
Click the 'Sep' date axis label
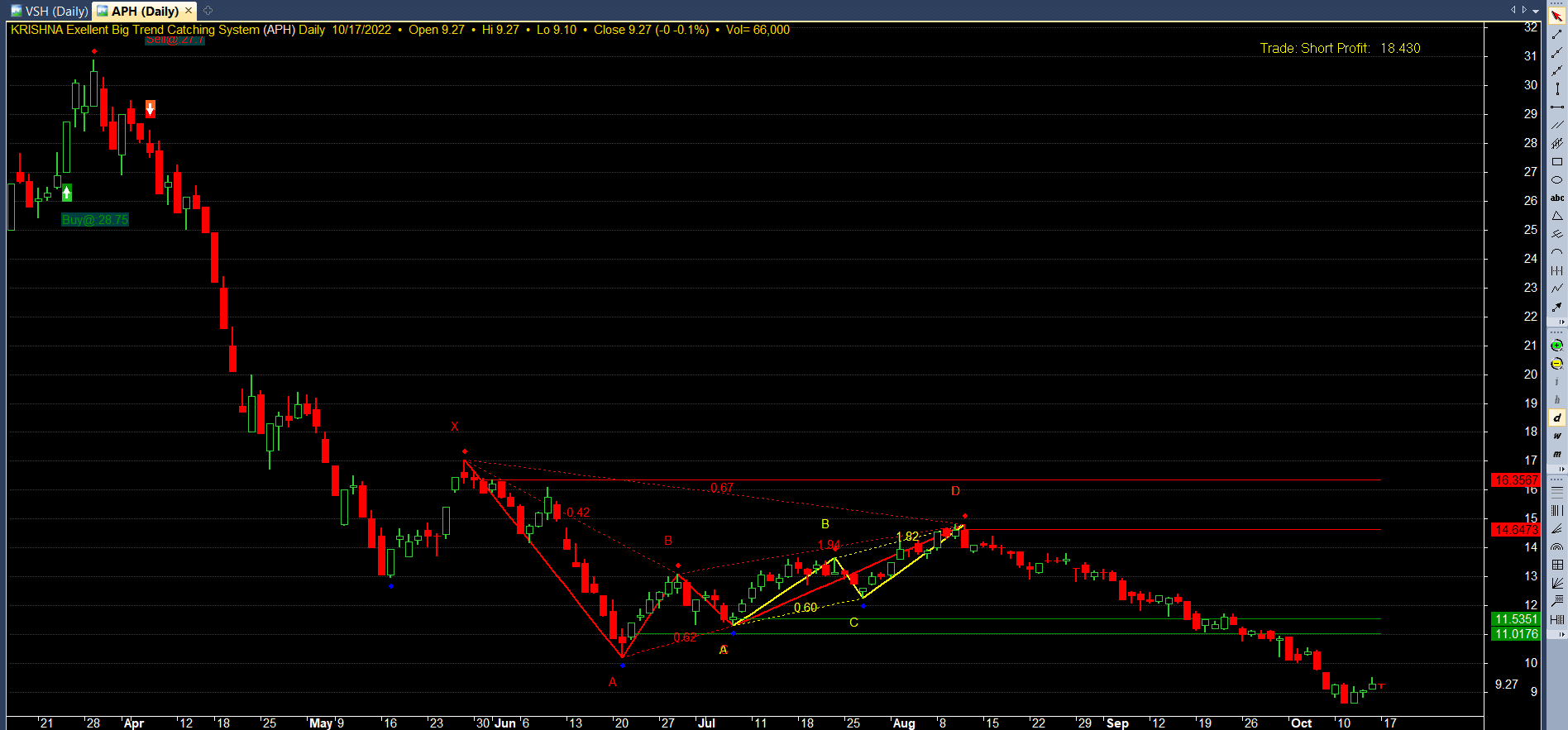pyautogui.click(x=1117, y=723)
